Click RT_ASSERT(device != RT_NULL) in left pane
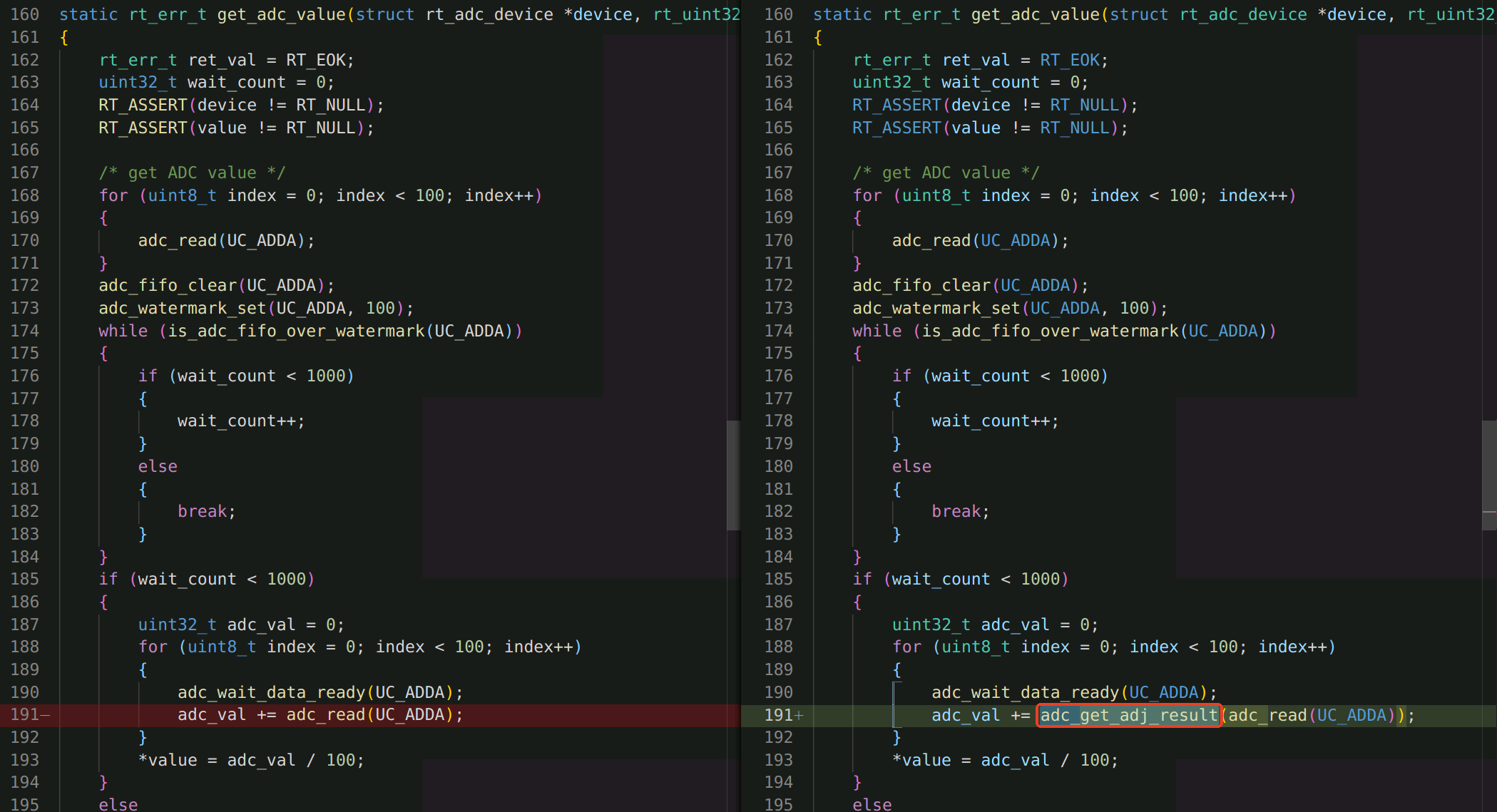Viewport: 1497px width, 812px height. 240,106
